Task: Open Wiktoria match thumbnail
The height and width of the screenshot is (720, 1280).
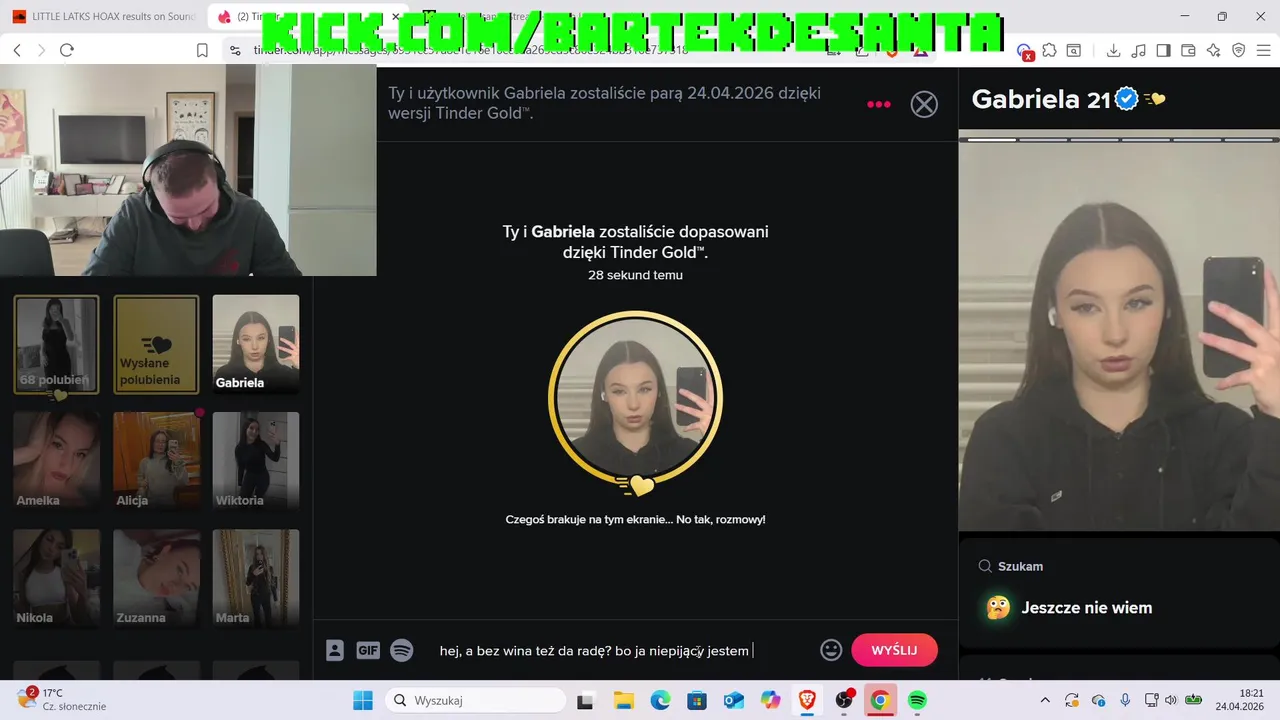Action: point(256,461)
